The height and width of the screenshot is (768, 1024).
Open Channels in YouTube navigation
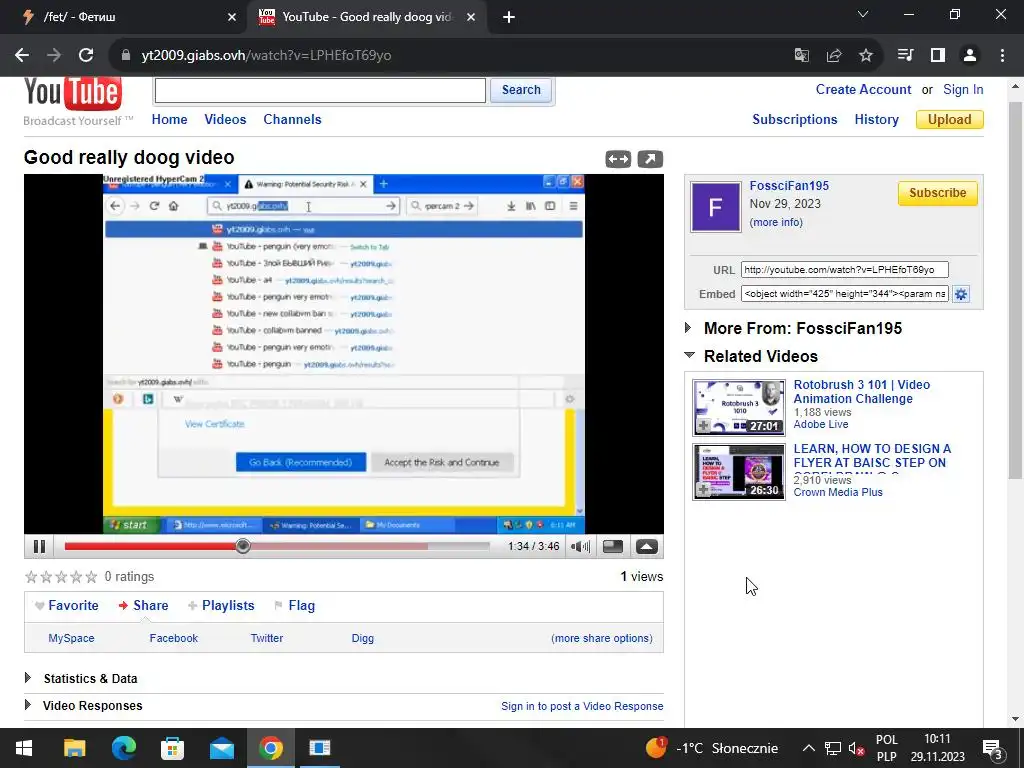click(293, 120)
